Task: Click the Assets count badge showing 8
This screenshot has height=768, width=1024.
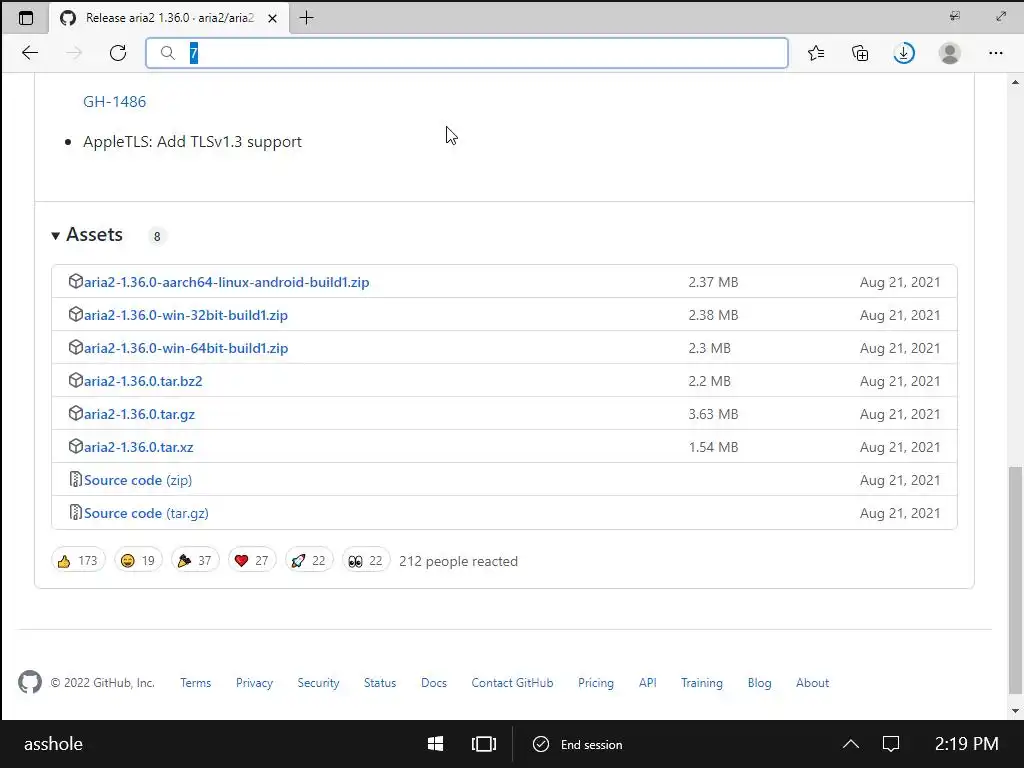Action: pos(157,236)
